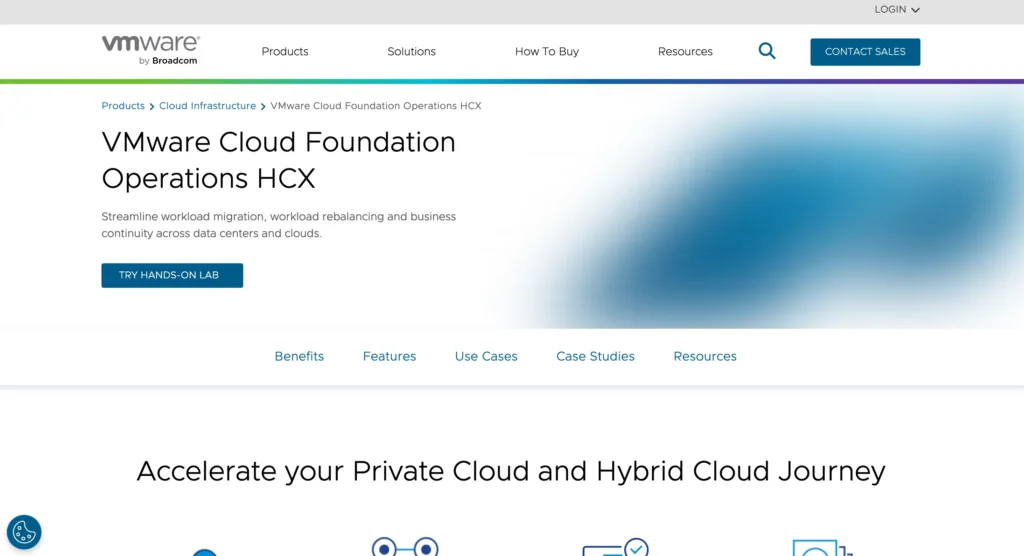The width and height of the screenshot is (1024, 556).
Task: Click the page title VMware Cloud Foundation Operations HCX
Action: (x=279, y=160)
